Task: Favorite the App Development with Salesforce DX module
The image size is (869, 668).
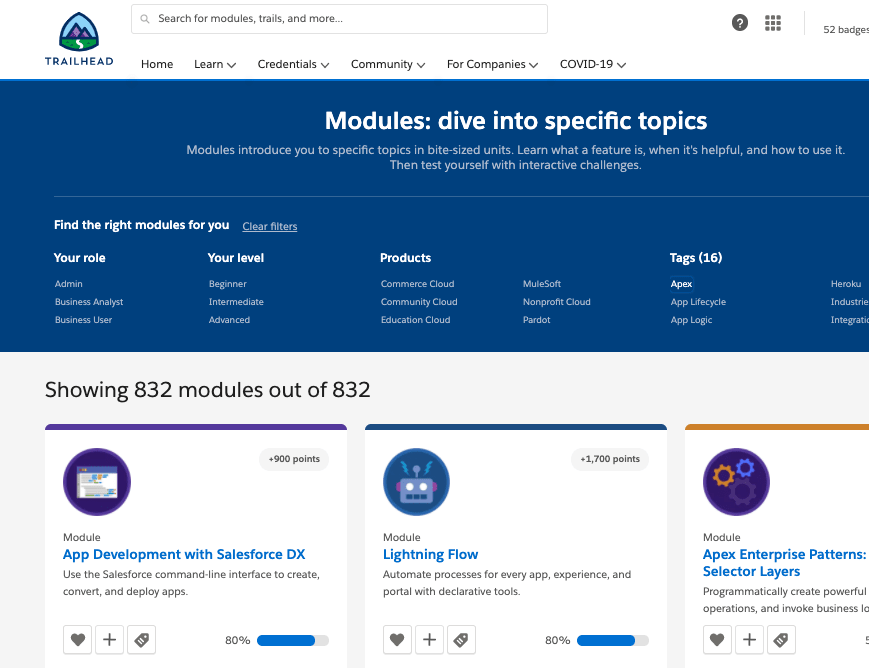Action: click(x=78, y=640)
